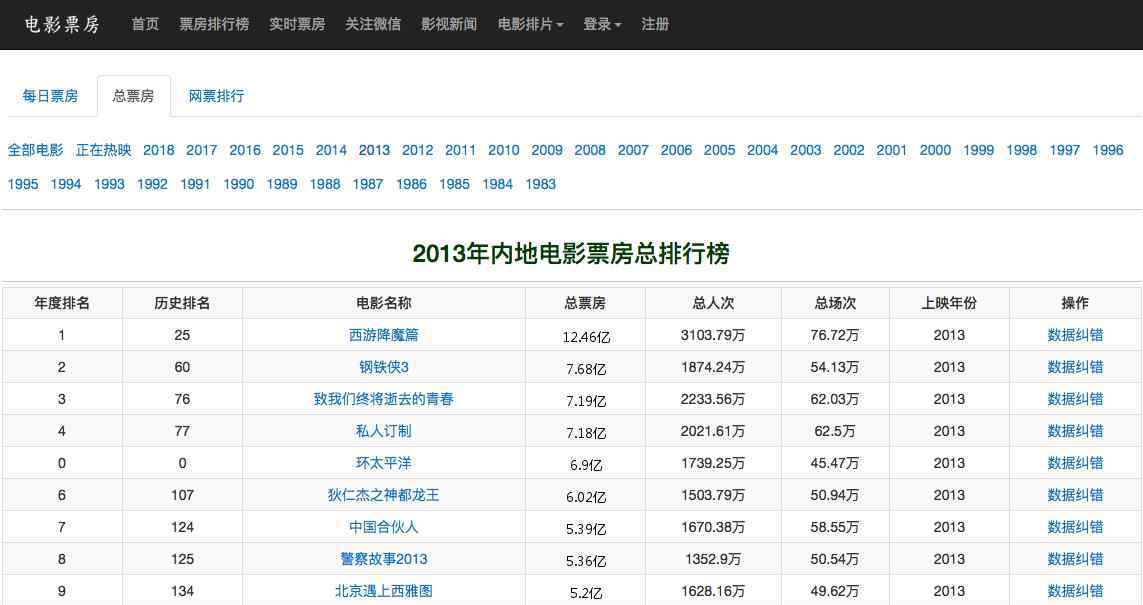
Task: Choose year 1994 filter
Action: point(66,184)
